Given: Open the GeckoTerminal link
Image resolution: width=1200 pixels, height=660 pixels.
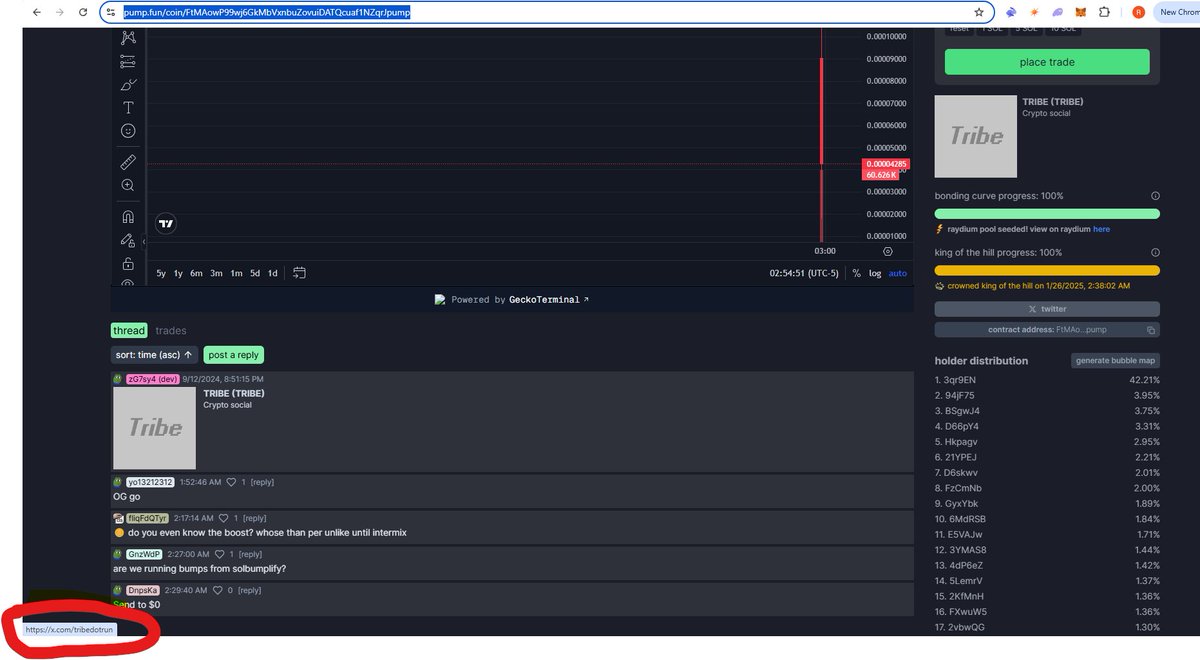Looking at the screenshot, I should (x=547, y=299).
